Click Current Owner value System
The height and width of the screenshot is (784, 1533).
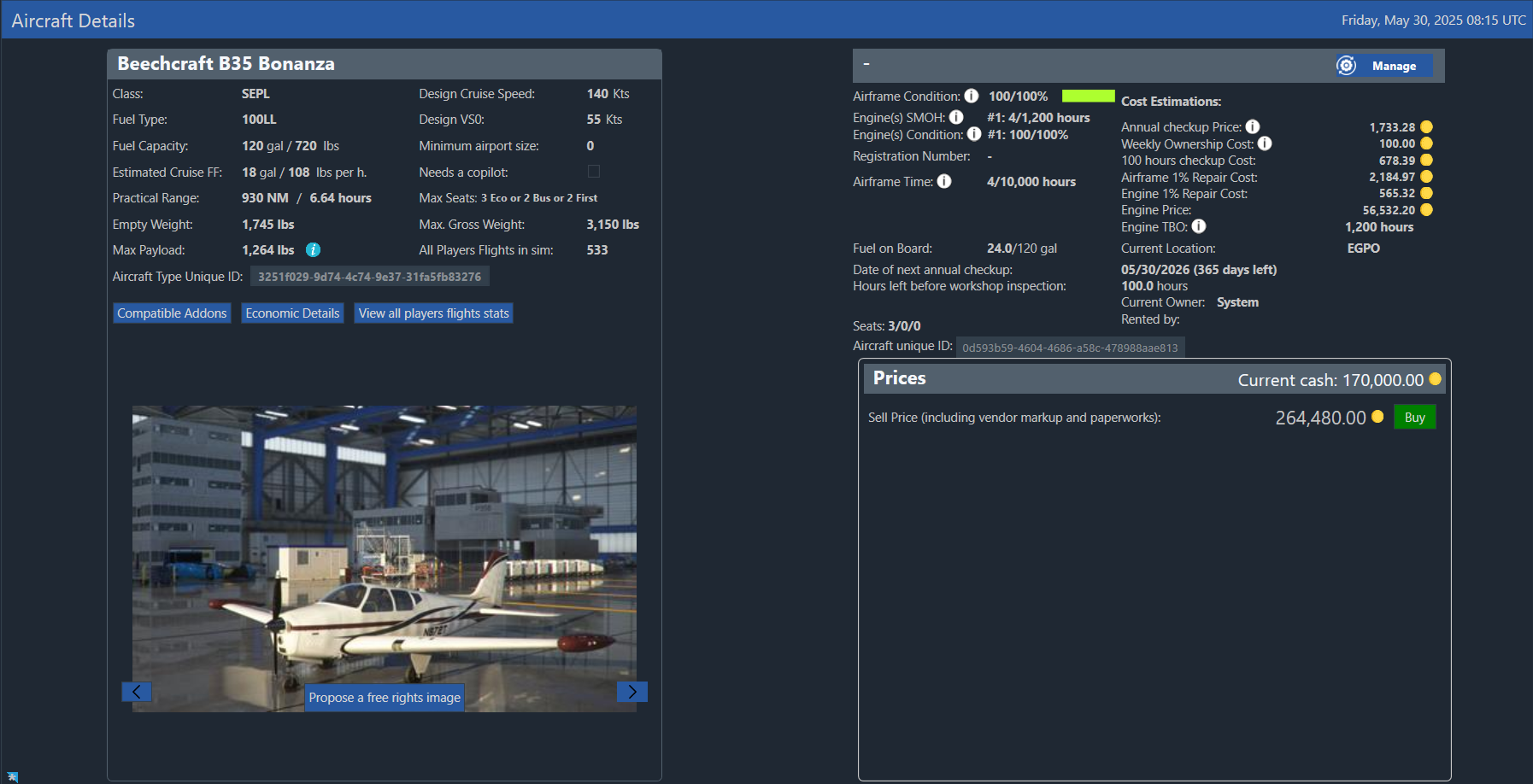(x=1237, y=302)
